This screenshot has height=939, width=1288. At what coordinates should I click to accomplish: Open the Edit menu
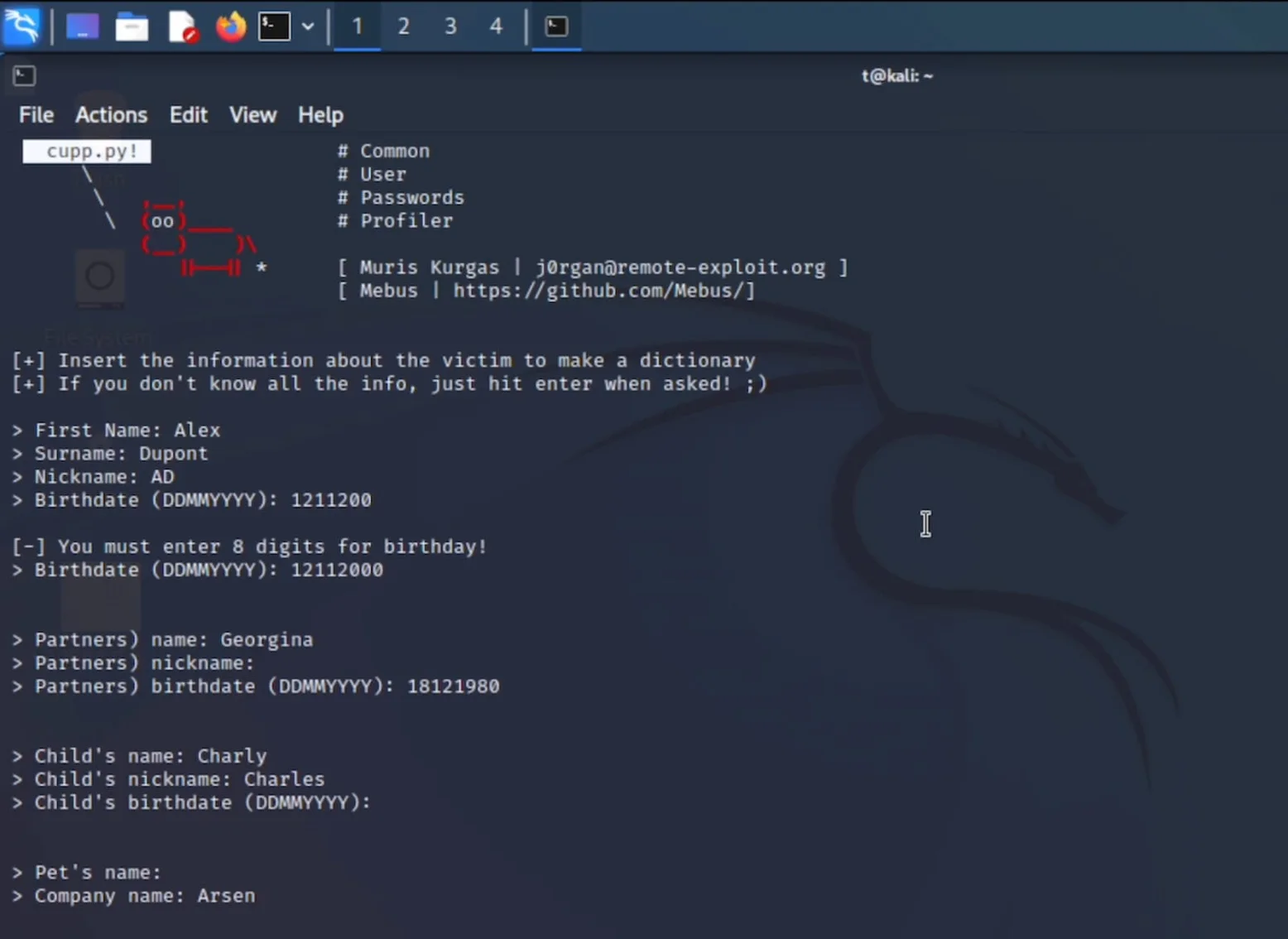[189, 115]
